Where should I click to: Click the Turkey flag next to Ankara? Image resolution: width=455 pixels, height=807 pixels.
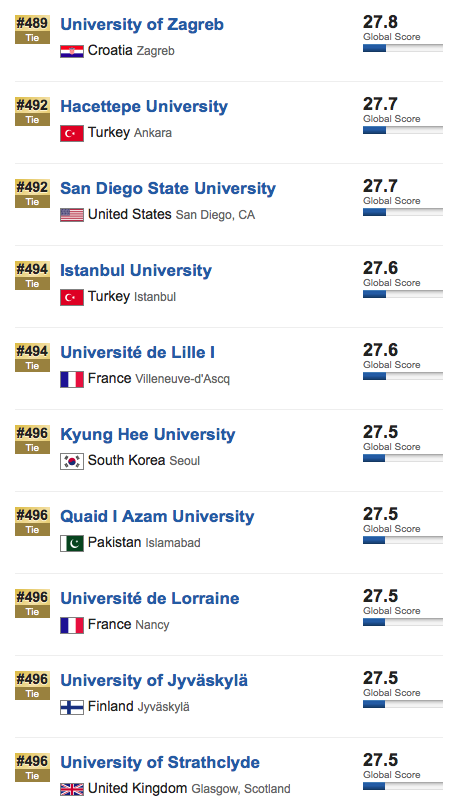pyautogui.click(x=72, y=133)
